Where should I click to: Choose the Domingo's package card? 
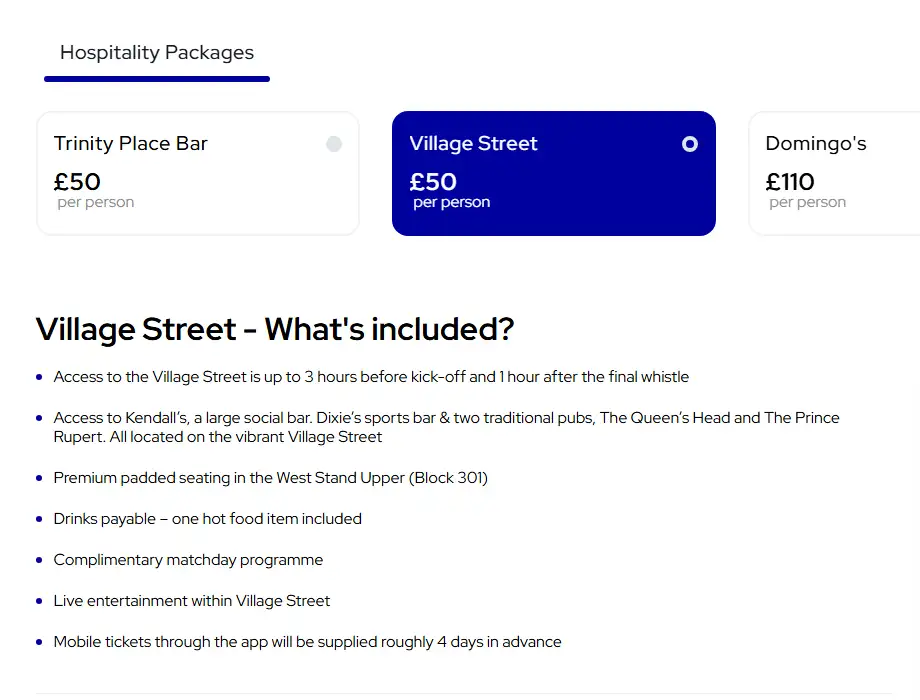[x=834, y=173]
